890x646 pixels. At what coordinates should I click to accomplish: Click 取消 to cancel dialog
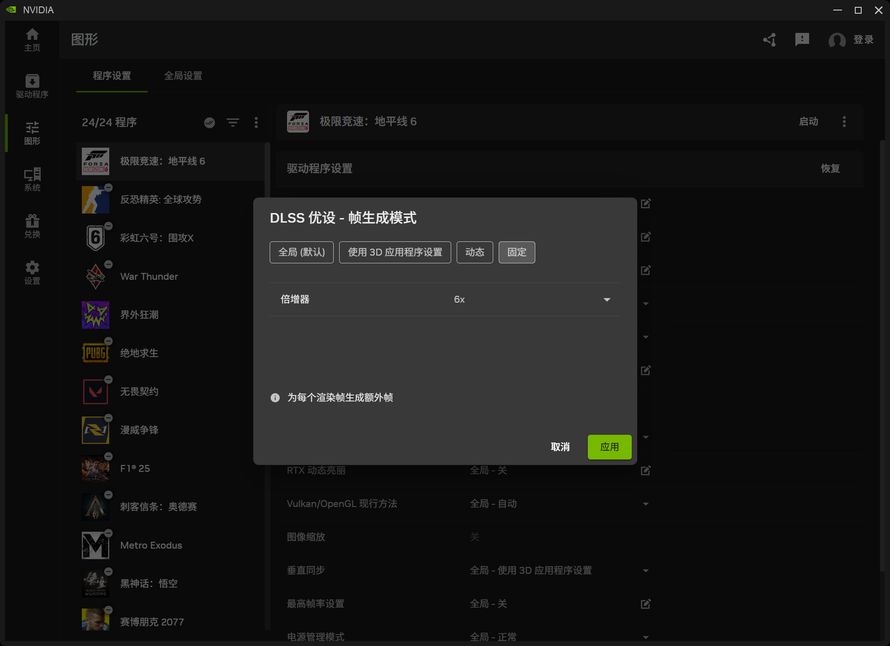560,447
